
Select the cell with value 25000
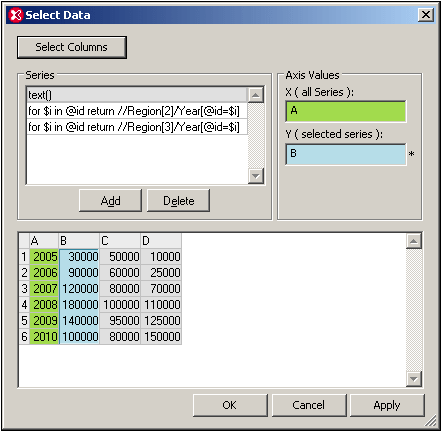pos(161,273)
